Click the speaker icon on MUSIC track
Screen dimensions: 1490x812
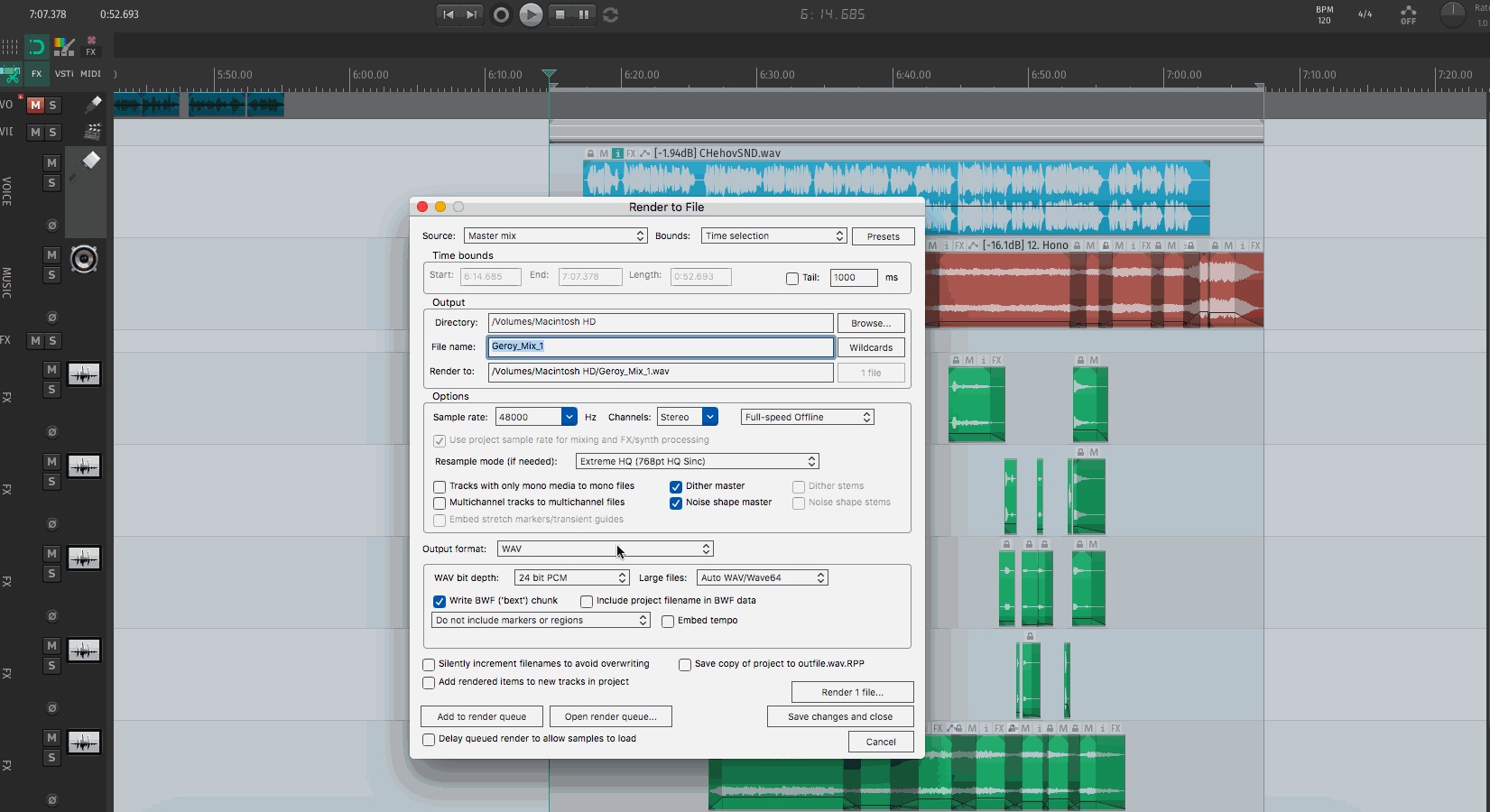[84, 260]
